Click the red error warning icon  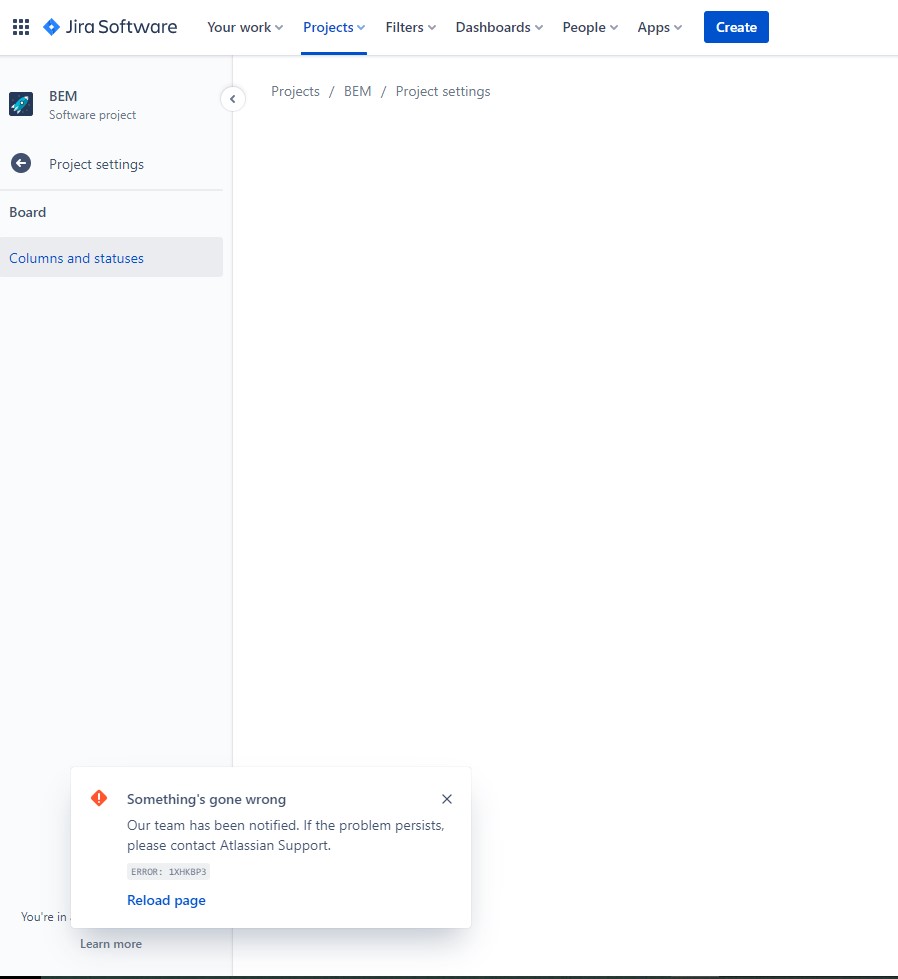pos(99,798)
